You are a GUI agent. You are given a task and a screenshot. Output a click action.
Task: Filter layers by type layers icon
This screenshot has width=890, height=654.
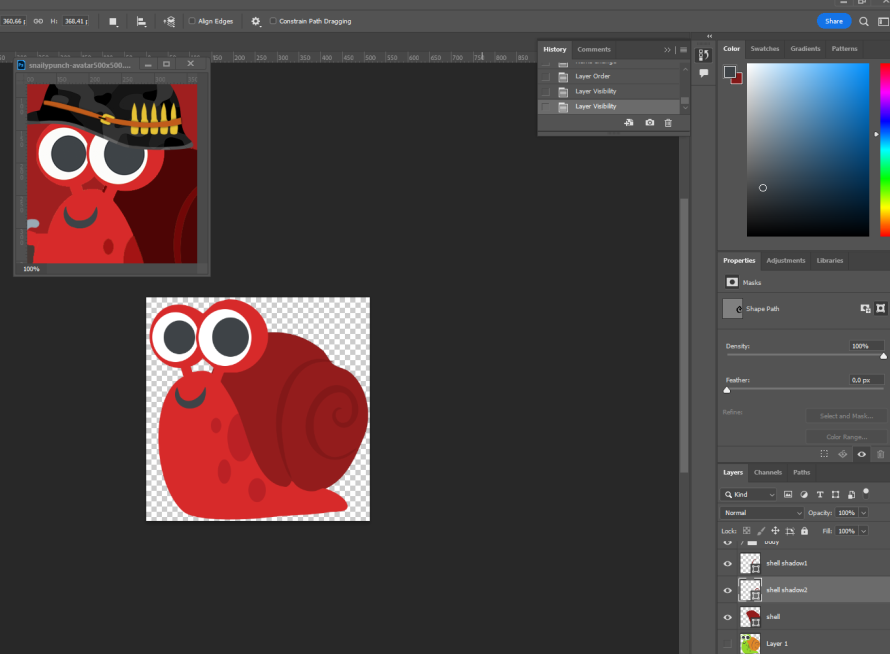pyautogui.click(x=820, y=494)
